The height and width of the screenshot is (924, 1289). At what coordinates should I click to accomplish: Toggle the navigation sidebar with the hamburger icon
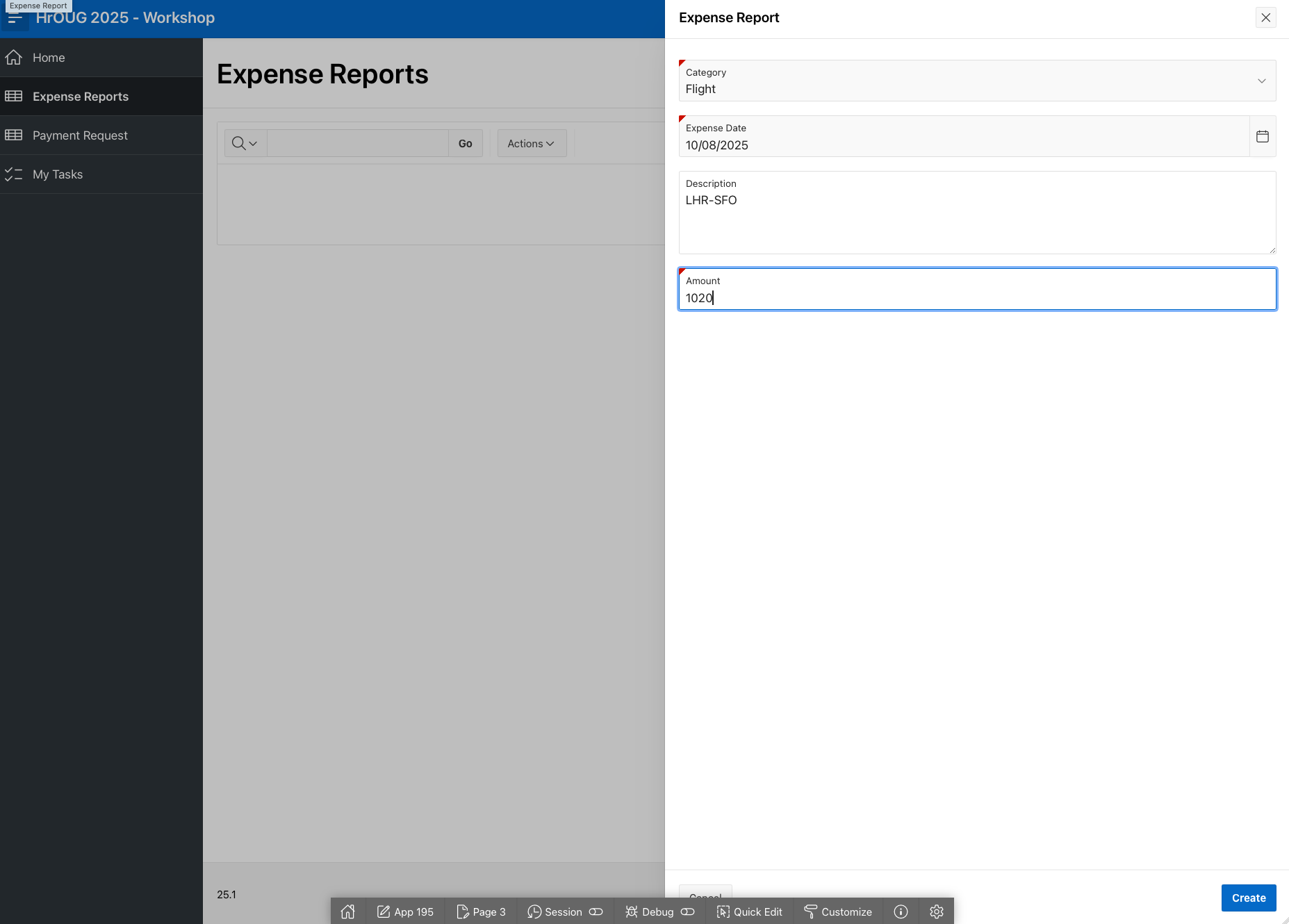tap(15, 18)
